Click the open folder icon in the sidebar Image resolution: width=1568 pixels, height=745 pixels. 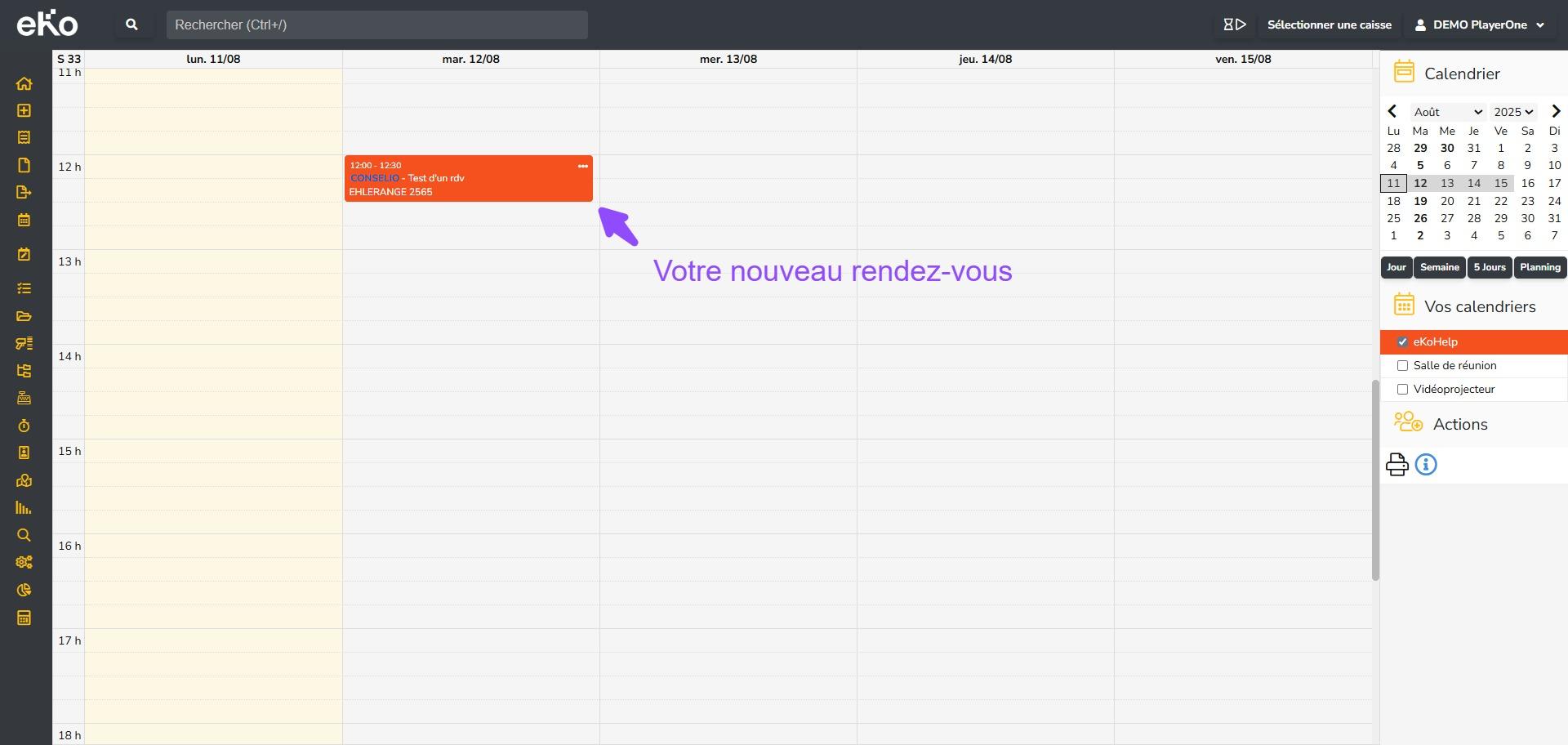(x=24, y=316)
